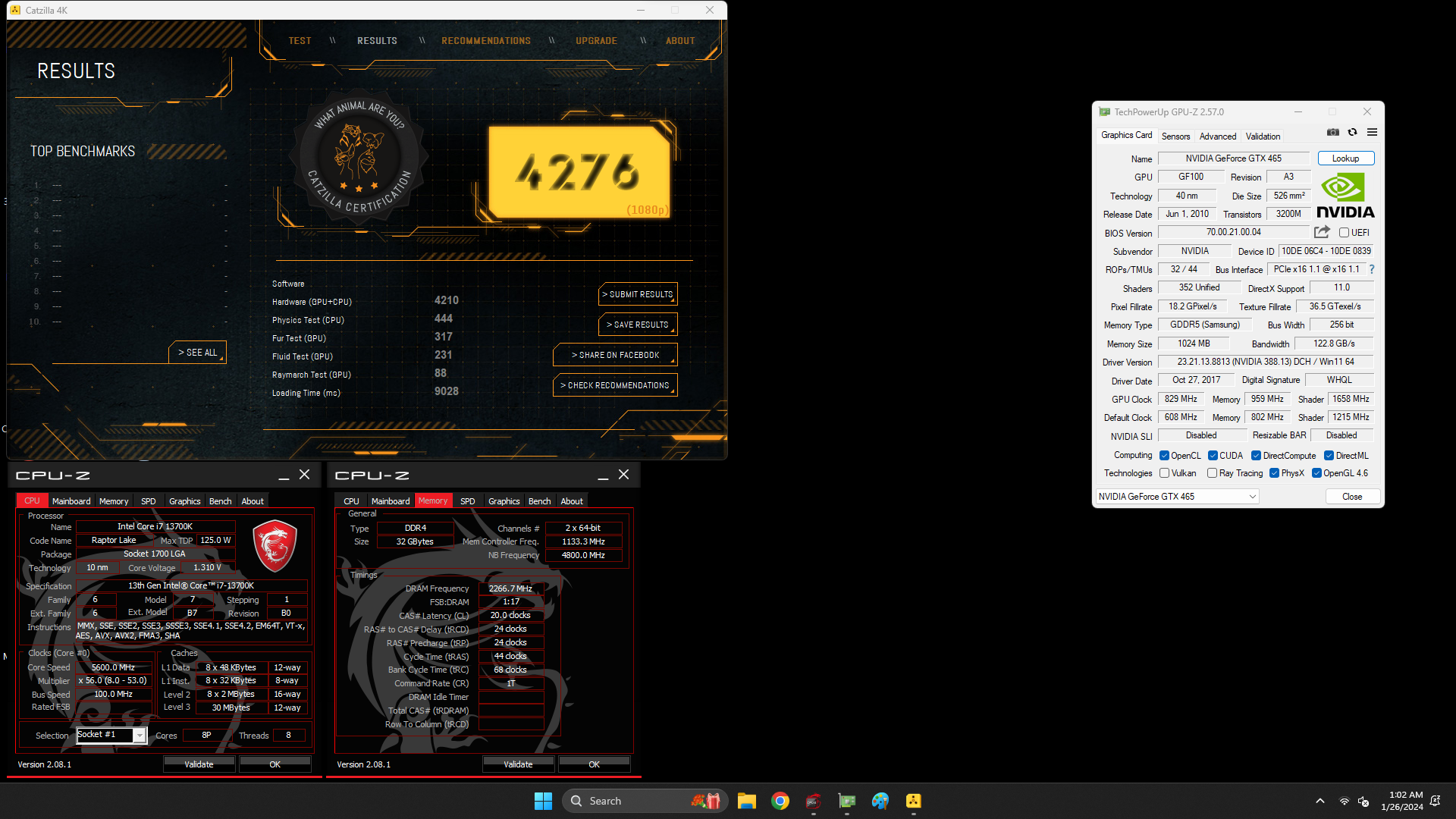The height and width of the screenshot is (819, 1456).
Task: Click GPU-Z refresh icon
Action: (1352, 132)
